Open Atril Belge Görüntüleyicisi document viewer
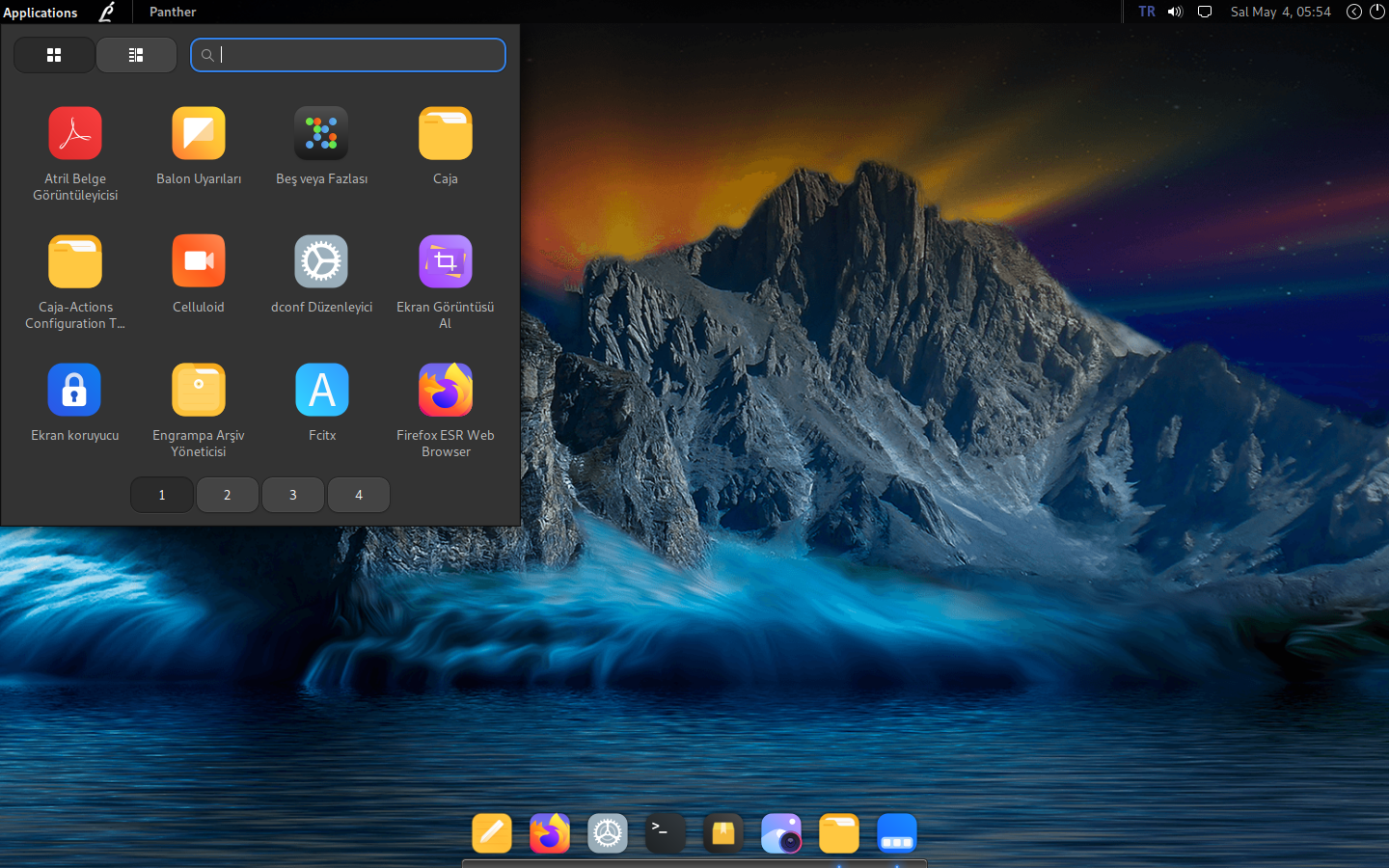The height and width of the screenshot is (868, 1389). click(x=75, y=154)
